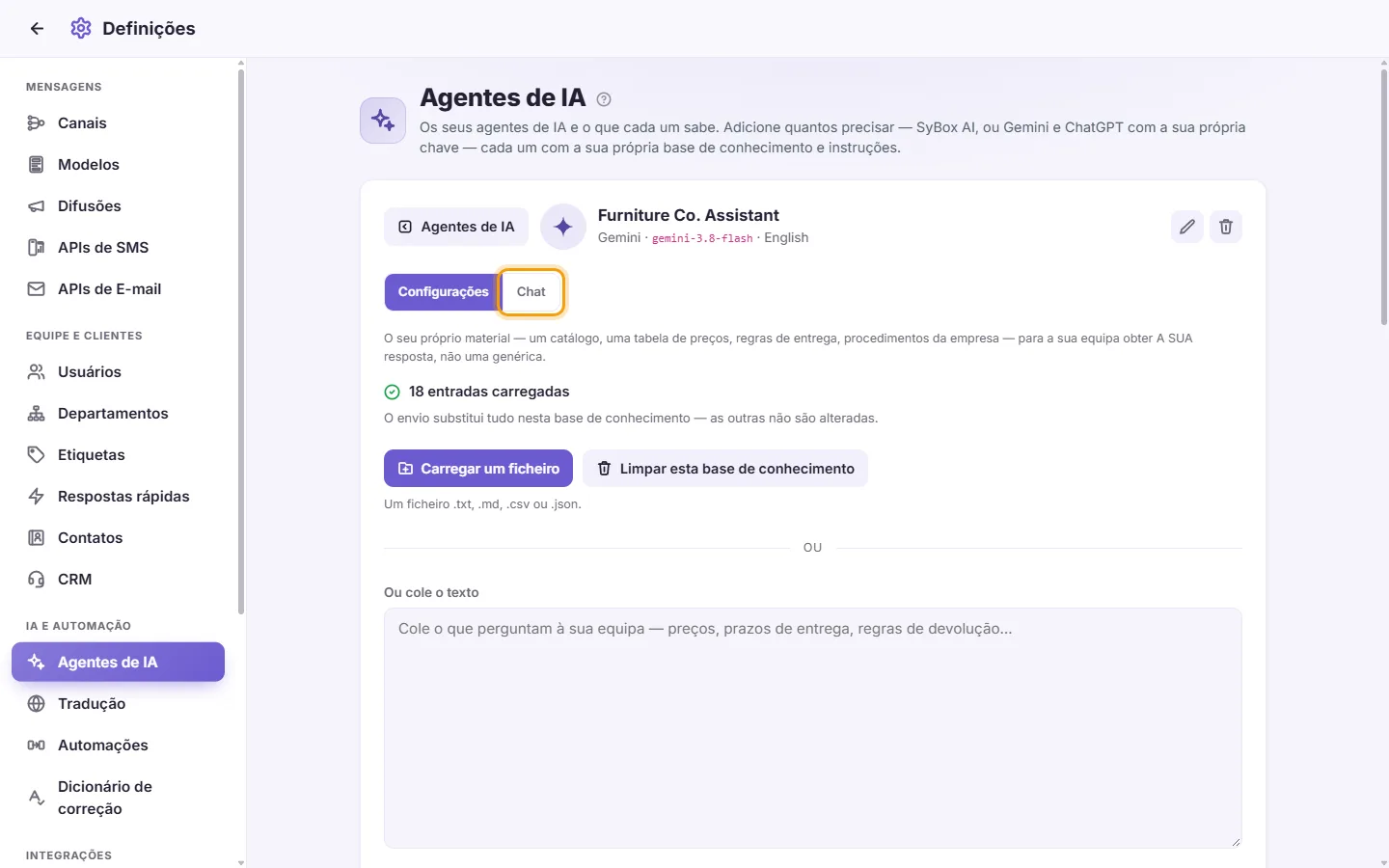1389x868 pixels.
Task: Click the Definições header title
Action: tap(149, 28)
